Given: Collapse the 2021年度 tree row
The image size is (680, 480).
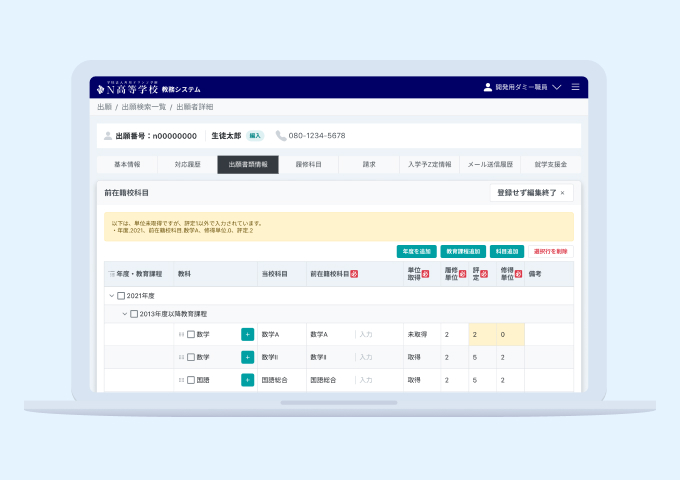Looking at the screenshot, I should (111, 296).
